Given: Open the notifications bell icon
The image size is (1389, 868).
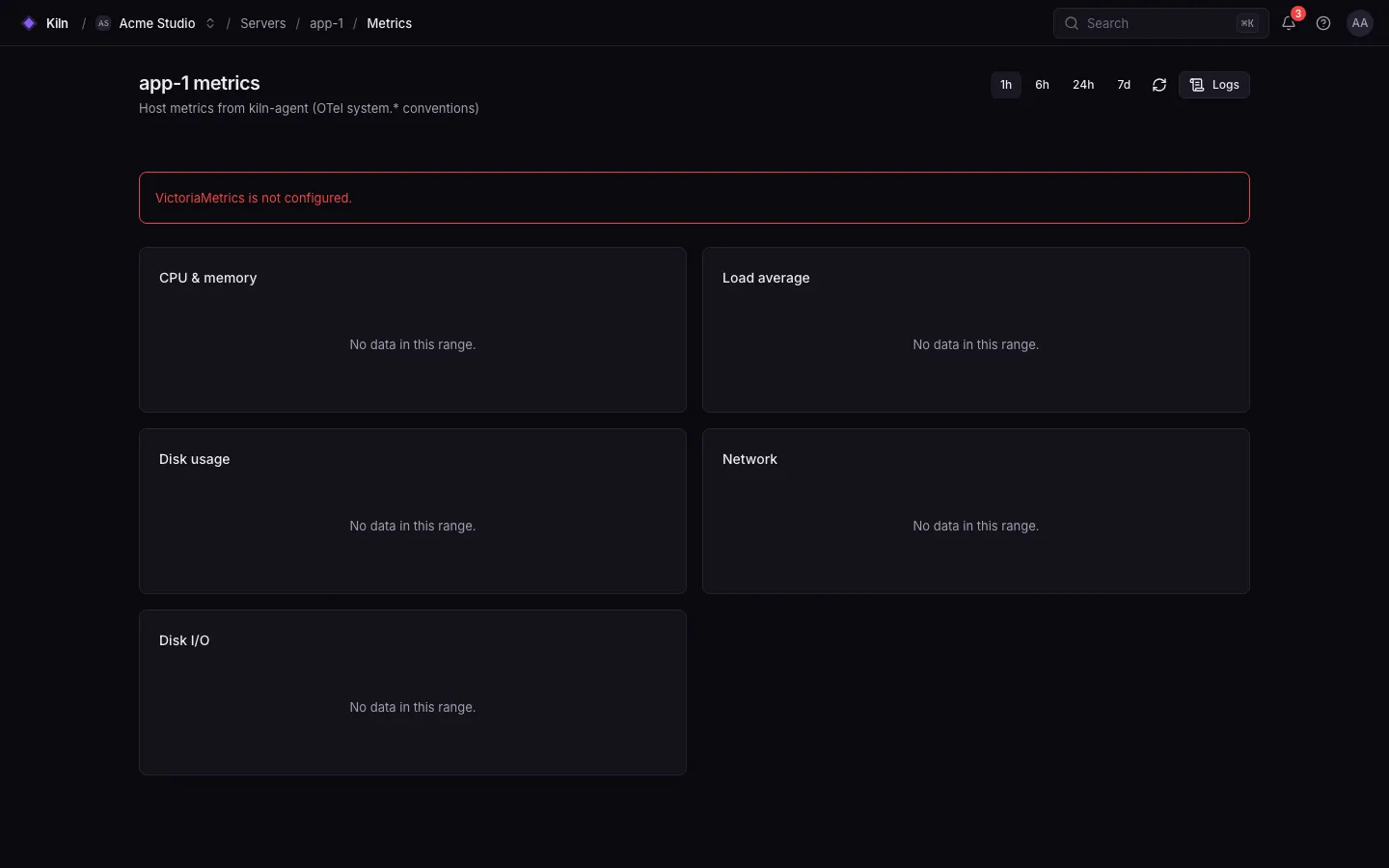Looking at the screenshot, I should pos(1289,23).
